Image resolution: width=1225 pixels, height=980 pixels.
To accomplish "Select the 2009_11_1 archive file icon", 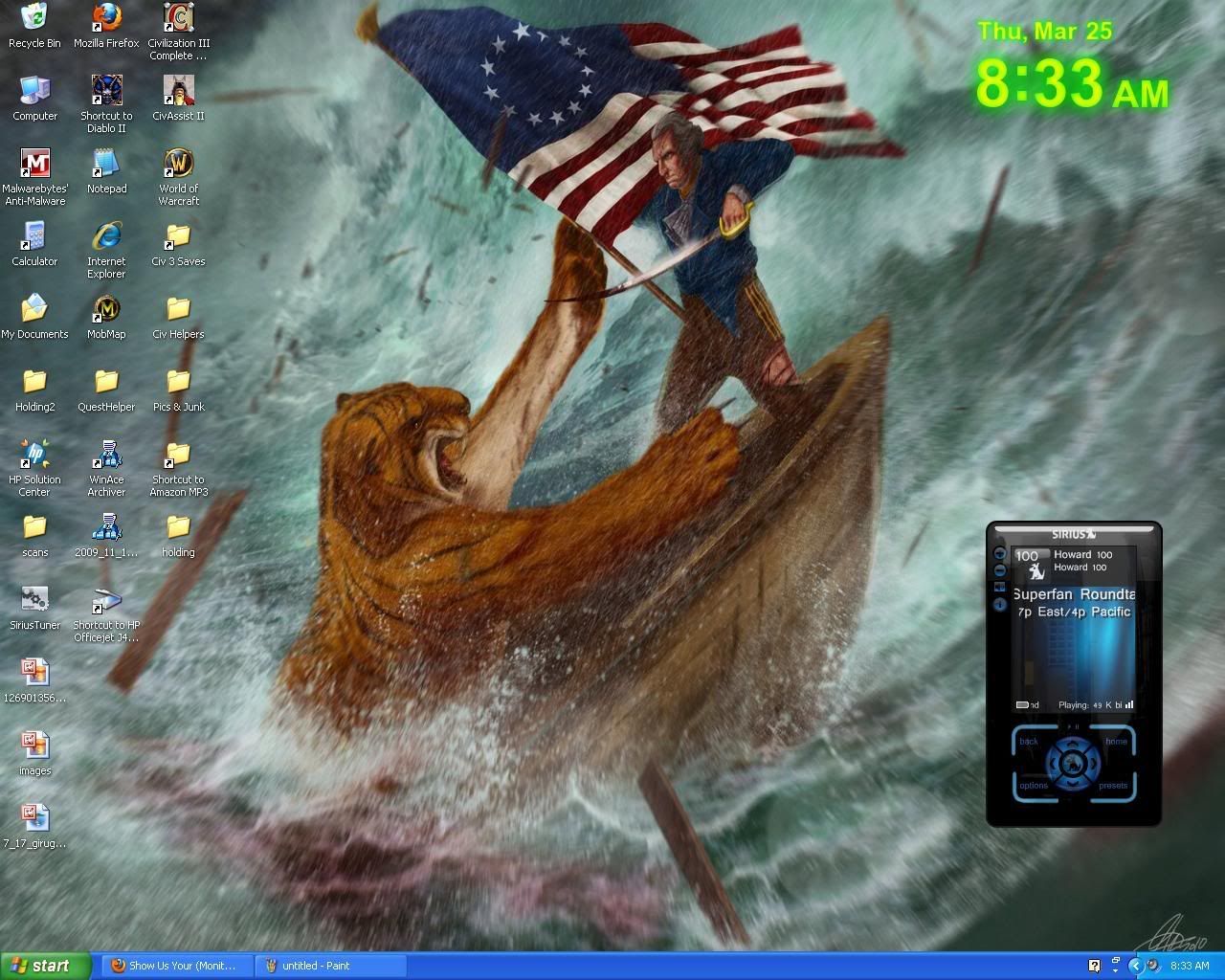I will (x=106, y=535).
